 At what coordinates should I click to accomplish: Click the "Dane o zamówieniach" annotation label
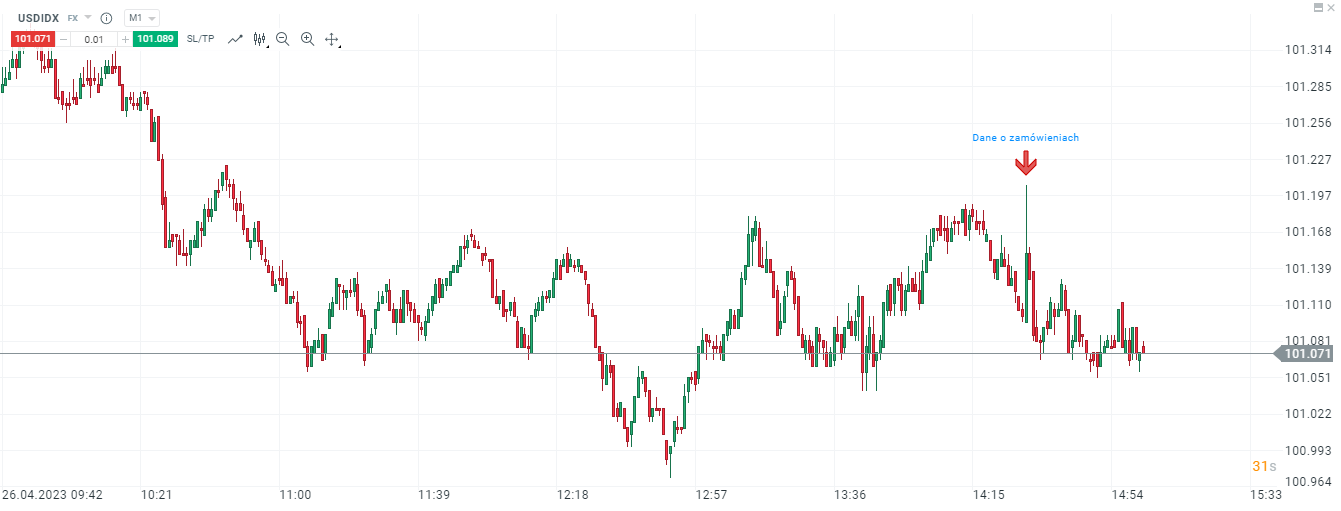pos(1025,138)
